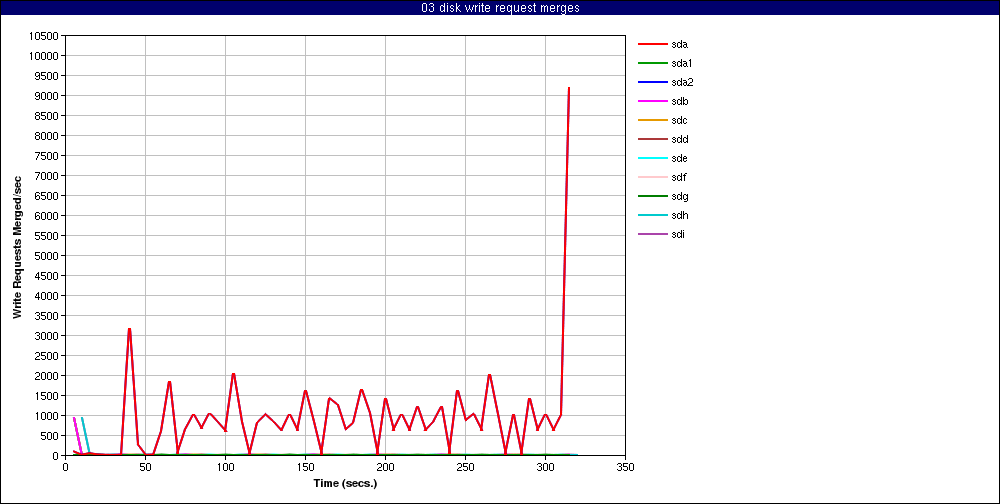Click the sdd legend label
Image resolution: width=1000 pixels, height=504 pixels.
pyautogui.click(x=679, y=139)
